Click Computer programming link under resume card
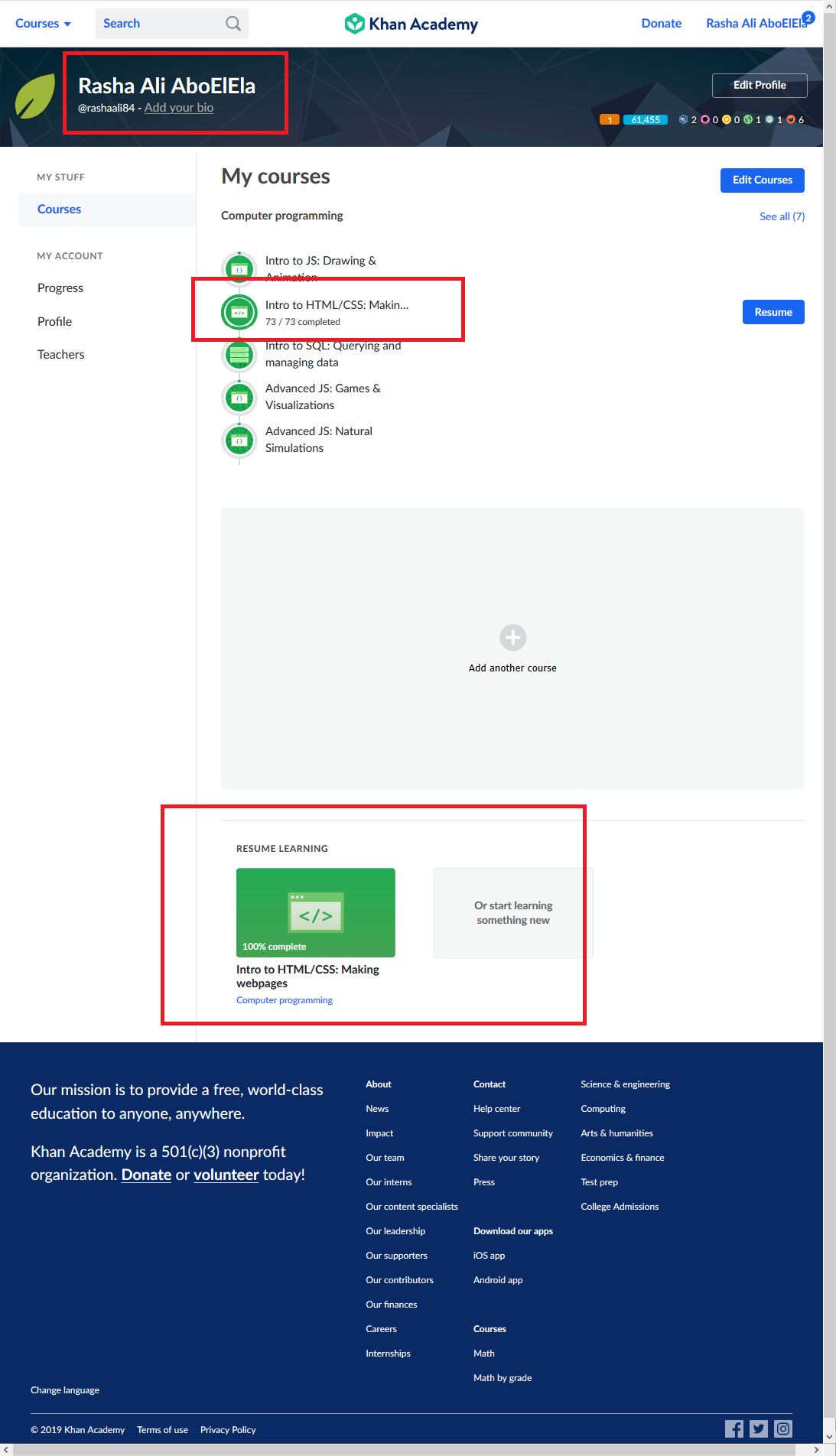Viewport: 836px width, 1456px height. pos(285,1000)
